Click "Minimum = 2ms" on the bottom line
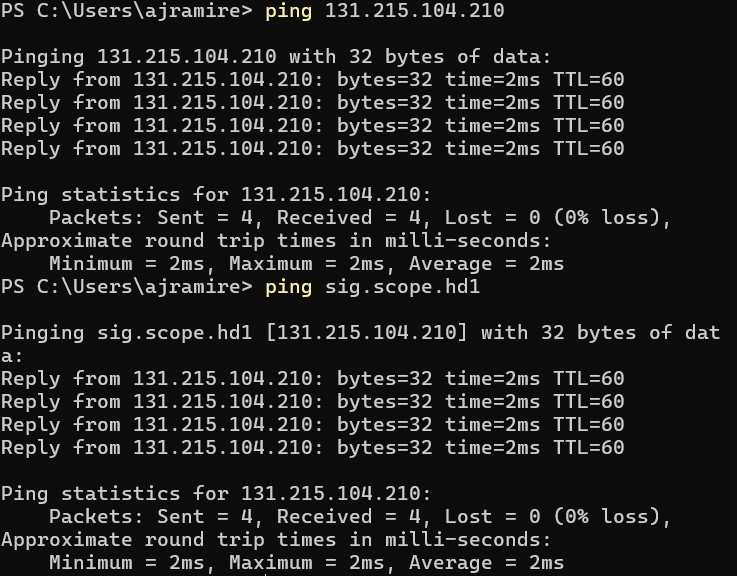The width and height of the screenshot is (737, 576). pos(126,563)
